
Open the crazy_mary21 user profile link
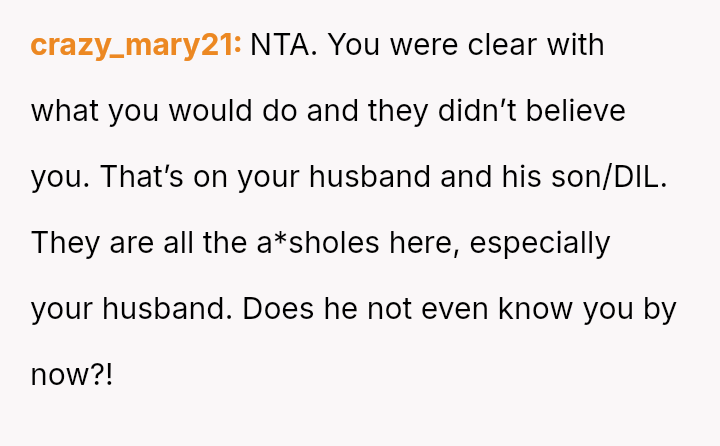136,45
